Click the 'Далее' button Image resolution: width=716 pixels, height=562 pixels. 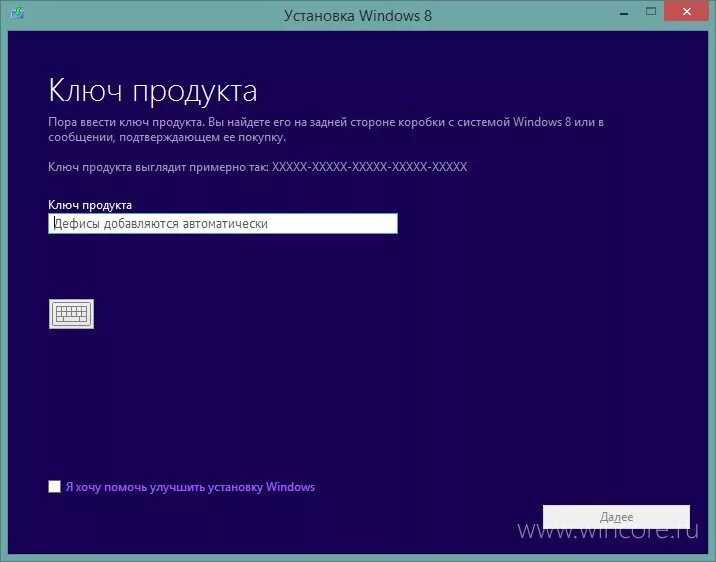[616, 517]
